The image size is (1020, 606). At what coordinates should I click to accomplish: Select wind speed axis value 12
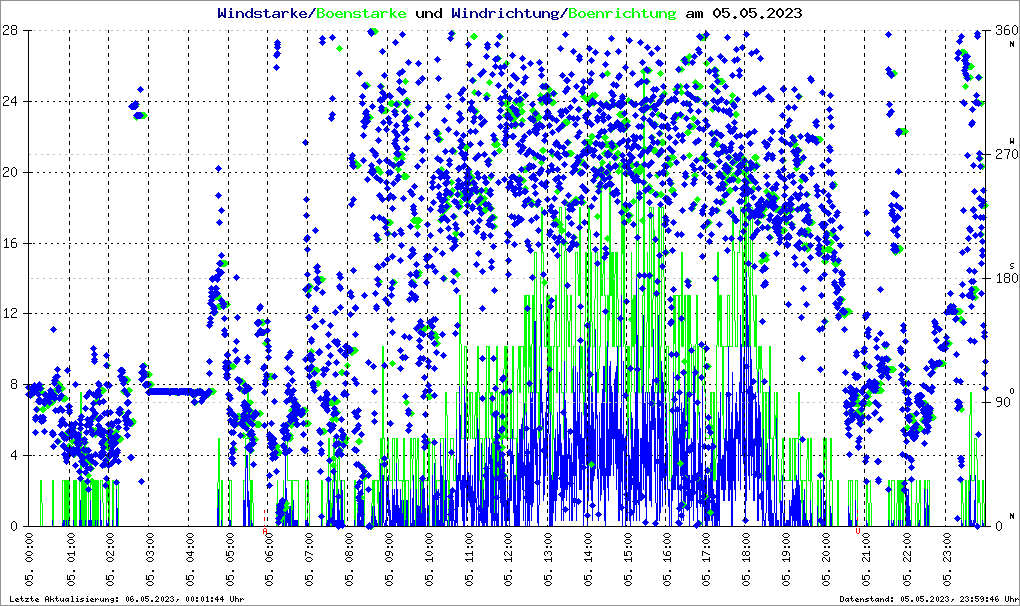point(10,313)
